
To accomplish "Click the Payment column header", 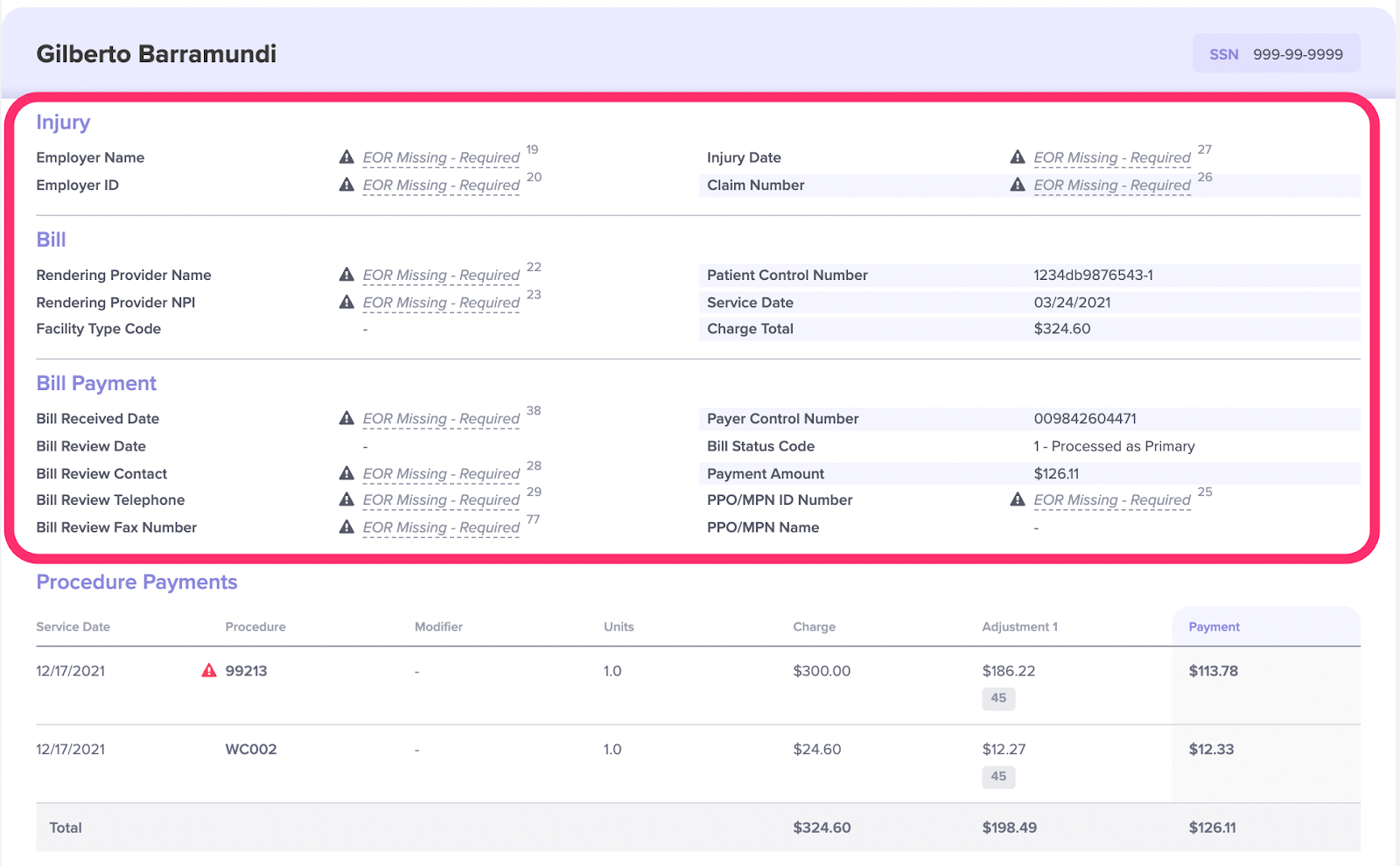I will (1214, 627).
